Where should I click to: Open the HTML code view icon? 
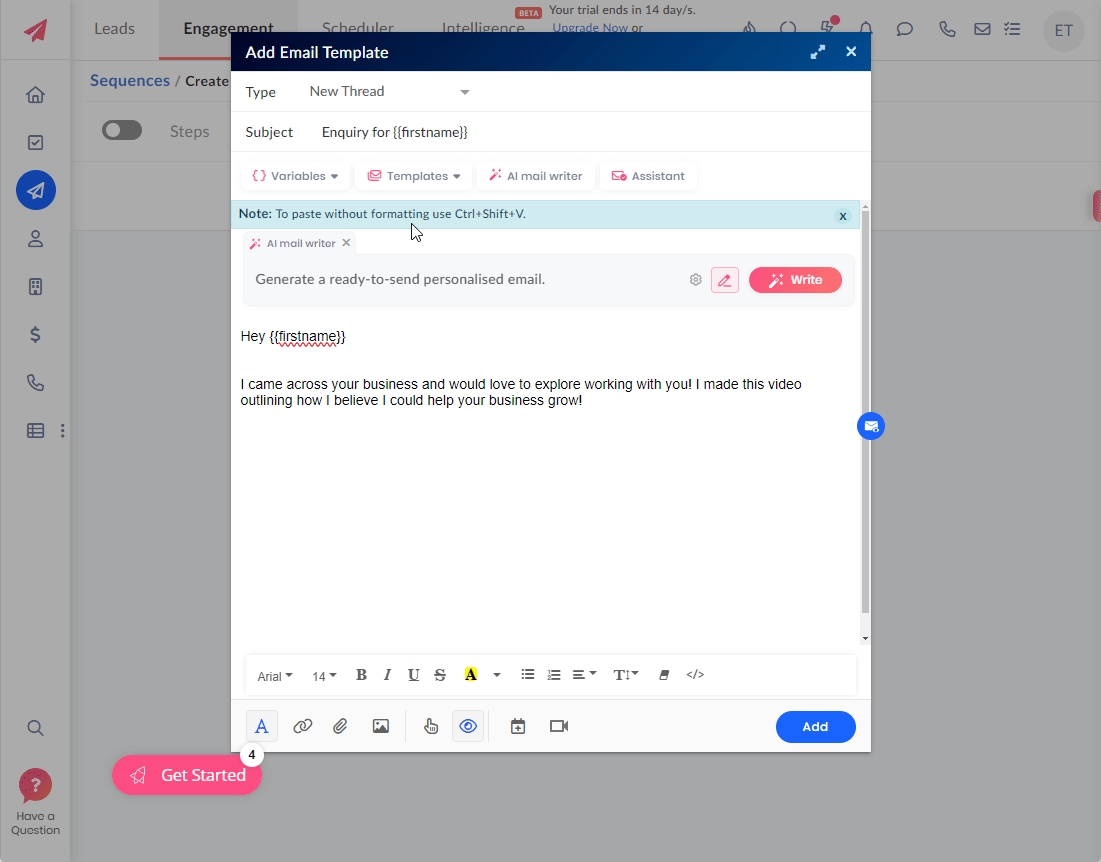click(x=695, y=675)
